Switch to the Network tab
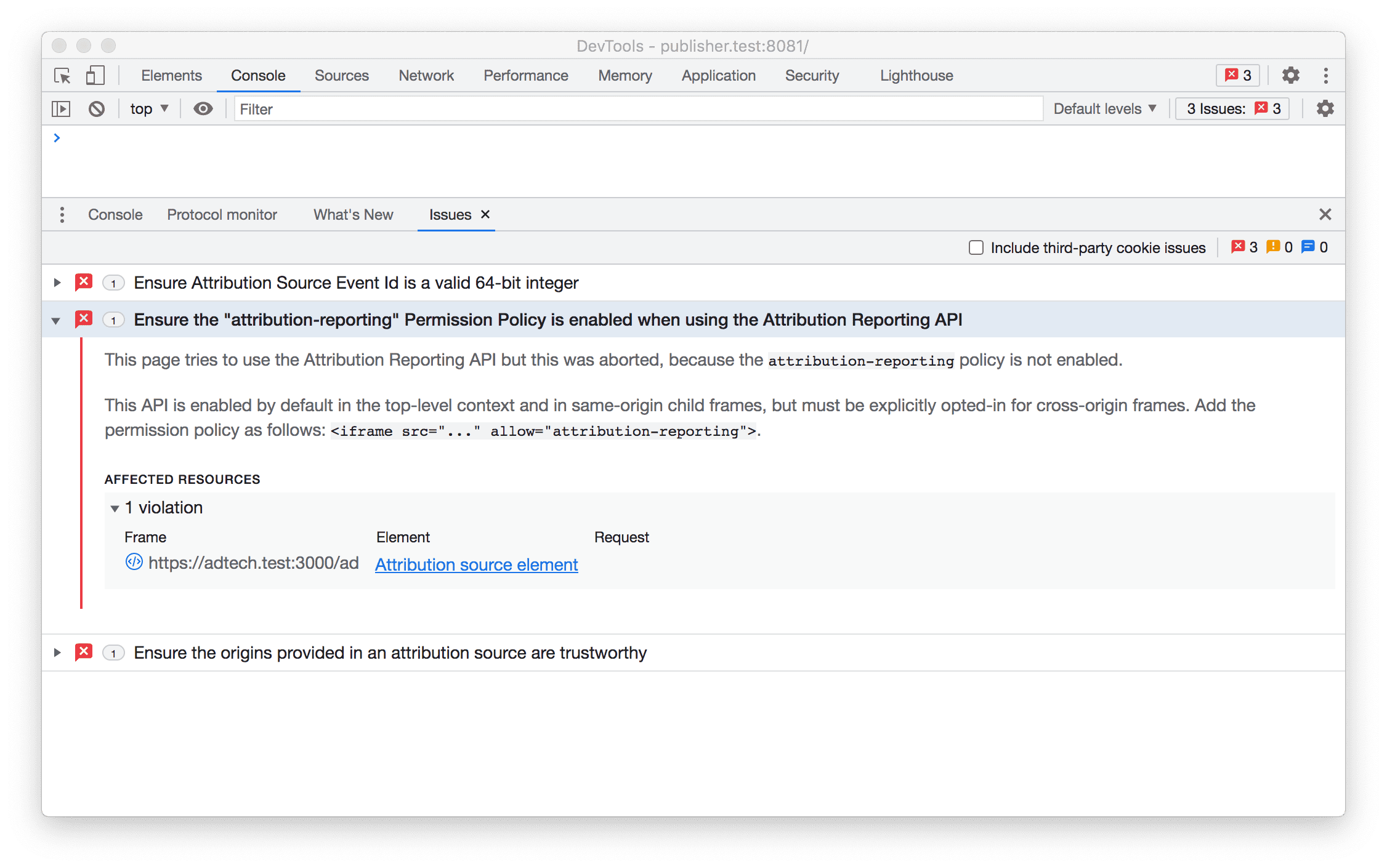The height and width of the screenshot is (868, 1387). (x=426, y=75)
